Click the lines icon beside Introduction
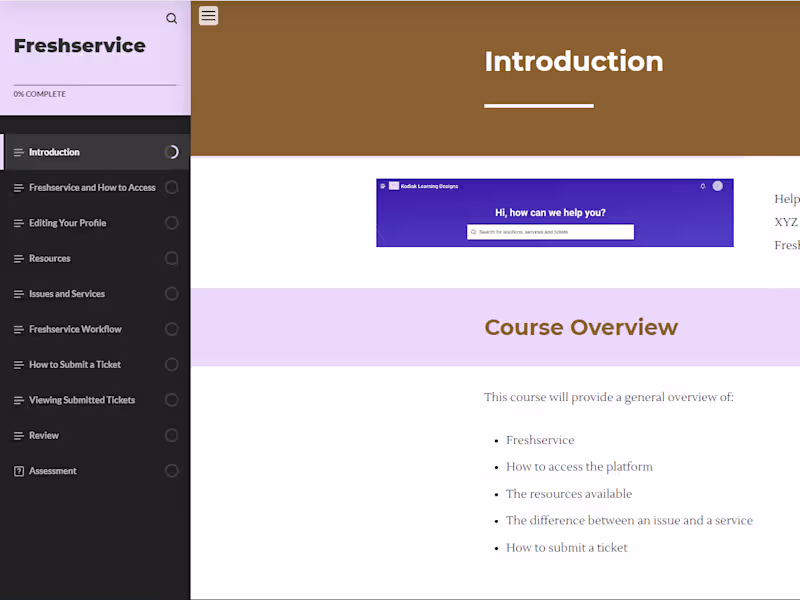This screenshot has height=600, width=800. pos(19,153)
